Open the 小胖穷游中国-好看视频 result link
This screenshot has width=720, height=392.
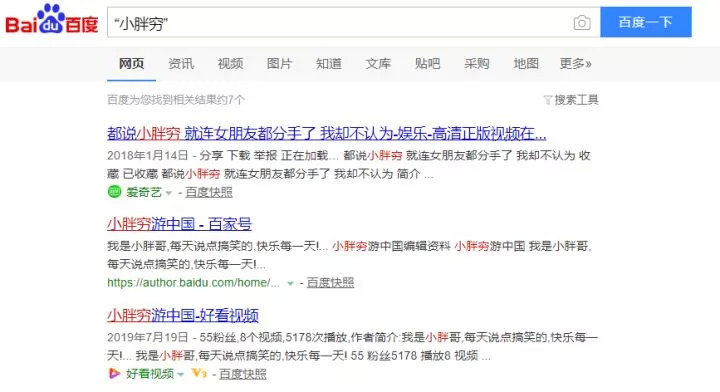pos(183,315)
